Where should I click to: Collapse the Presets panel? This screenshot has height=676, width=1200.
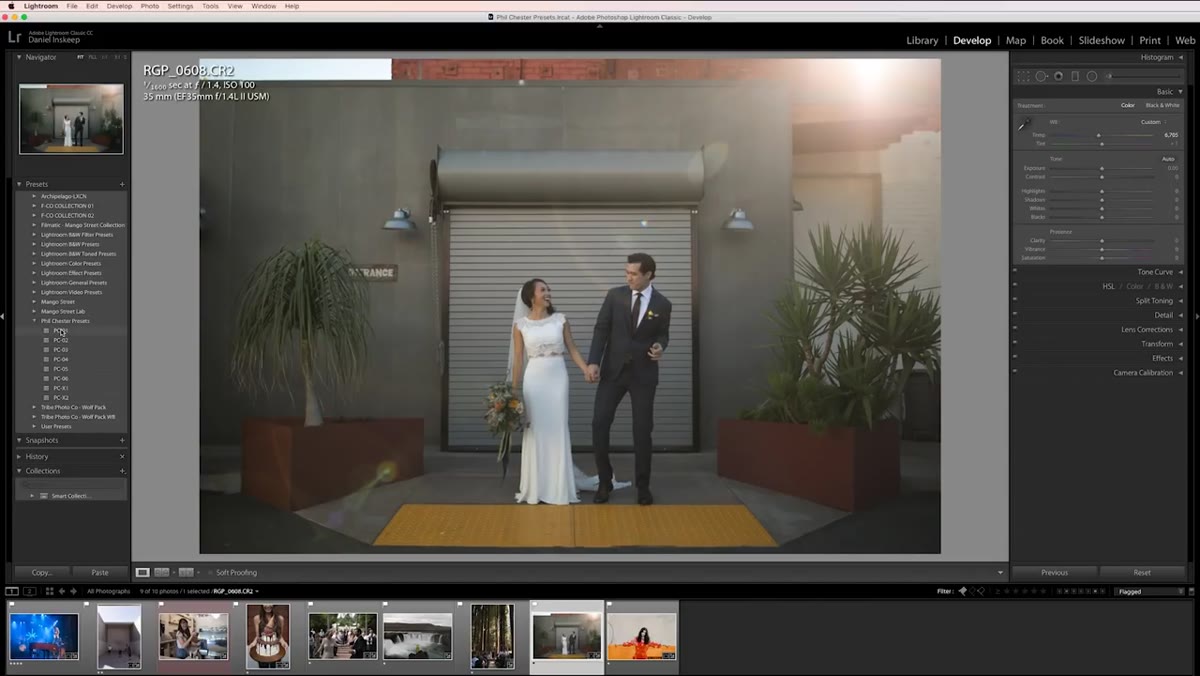coord(19,184)
